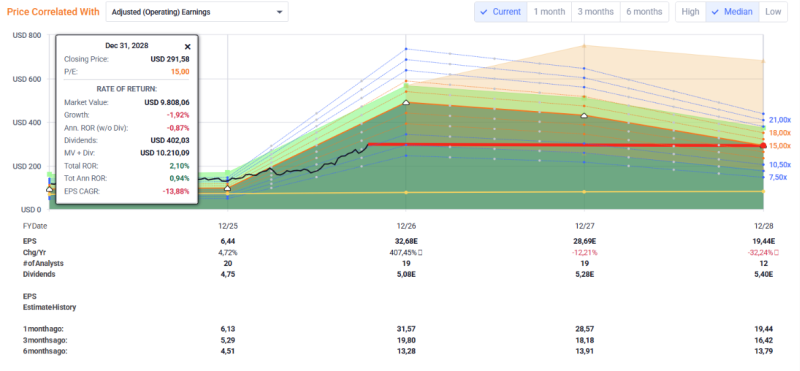Click the 4,72% change value

(x=228, y=252)
